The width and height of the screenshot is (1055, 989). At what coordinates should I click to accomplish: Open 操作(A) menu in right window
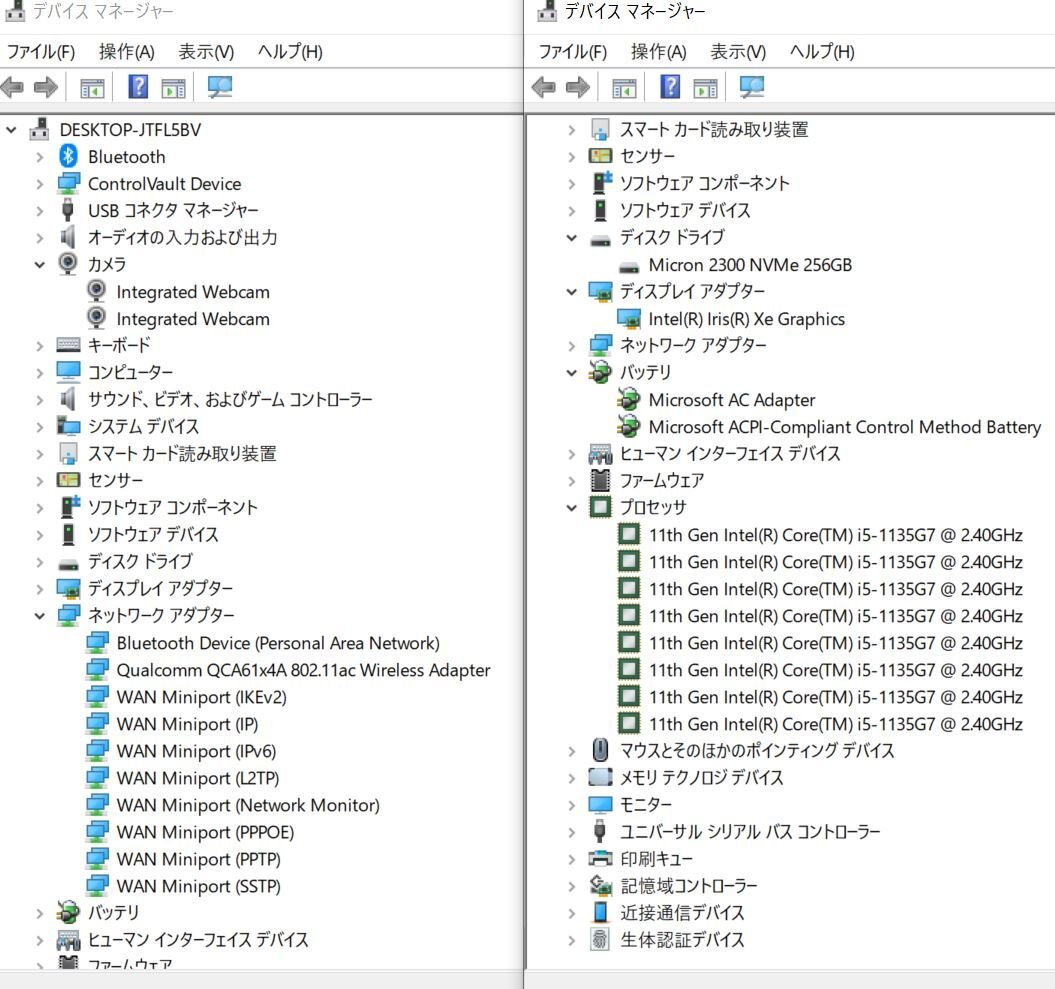click(x=659, y=52)
